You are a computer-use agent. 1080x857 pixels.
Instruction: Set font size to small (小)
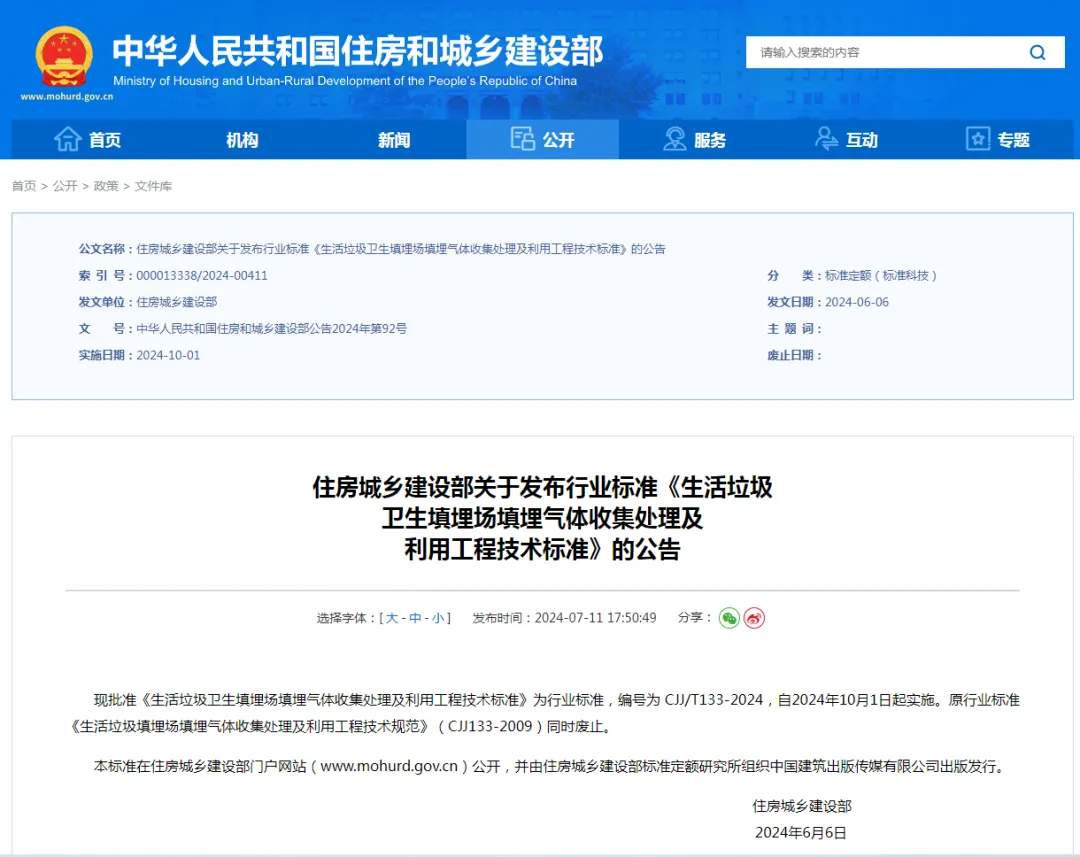[x=438, y=618]
